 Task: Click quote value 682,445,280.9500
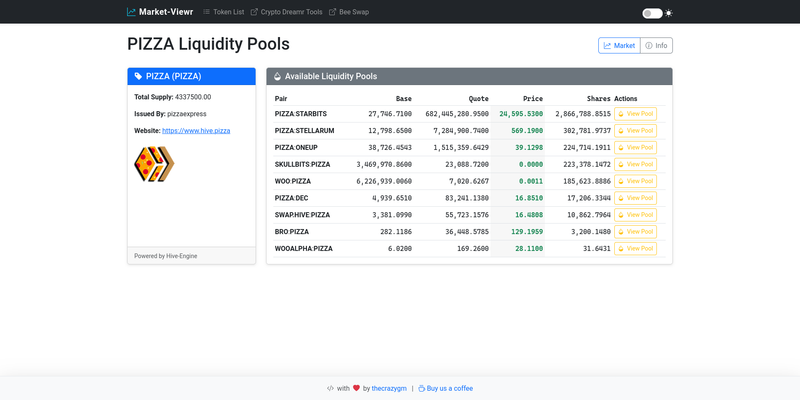tap(457, 114)
